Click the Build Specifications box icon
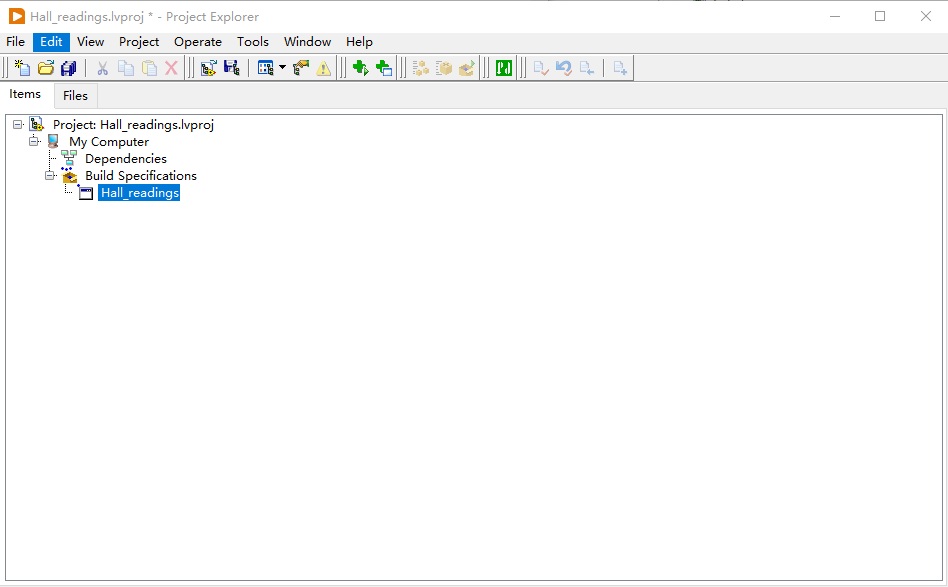 [70, 176]
